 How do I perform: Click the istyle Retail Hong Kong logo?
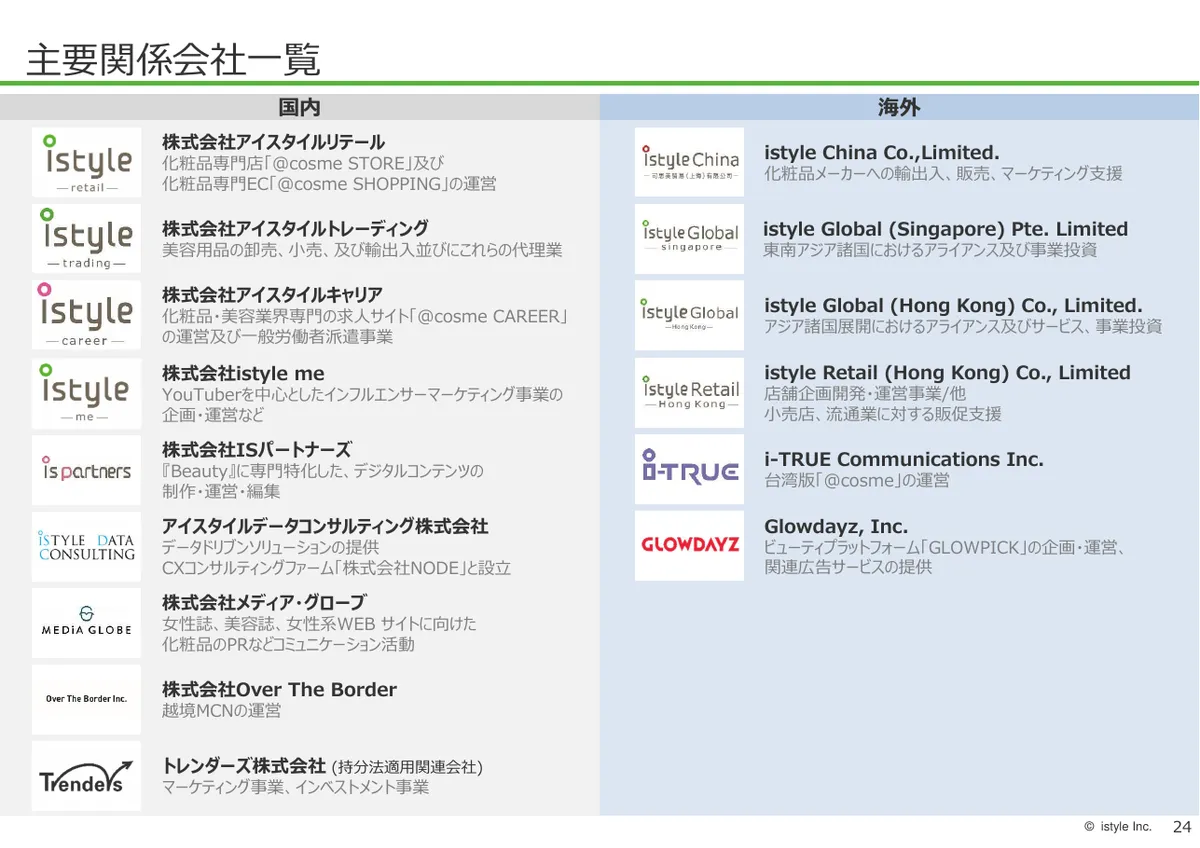pos(690,393)
